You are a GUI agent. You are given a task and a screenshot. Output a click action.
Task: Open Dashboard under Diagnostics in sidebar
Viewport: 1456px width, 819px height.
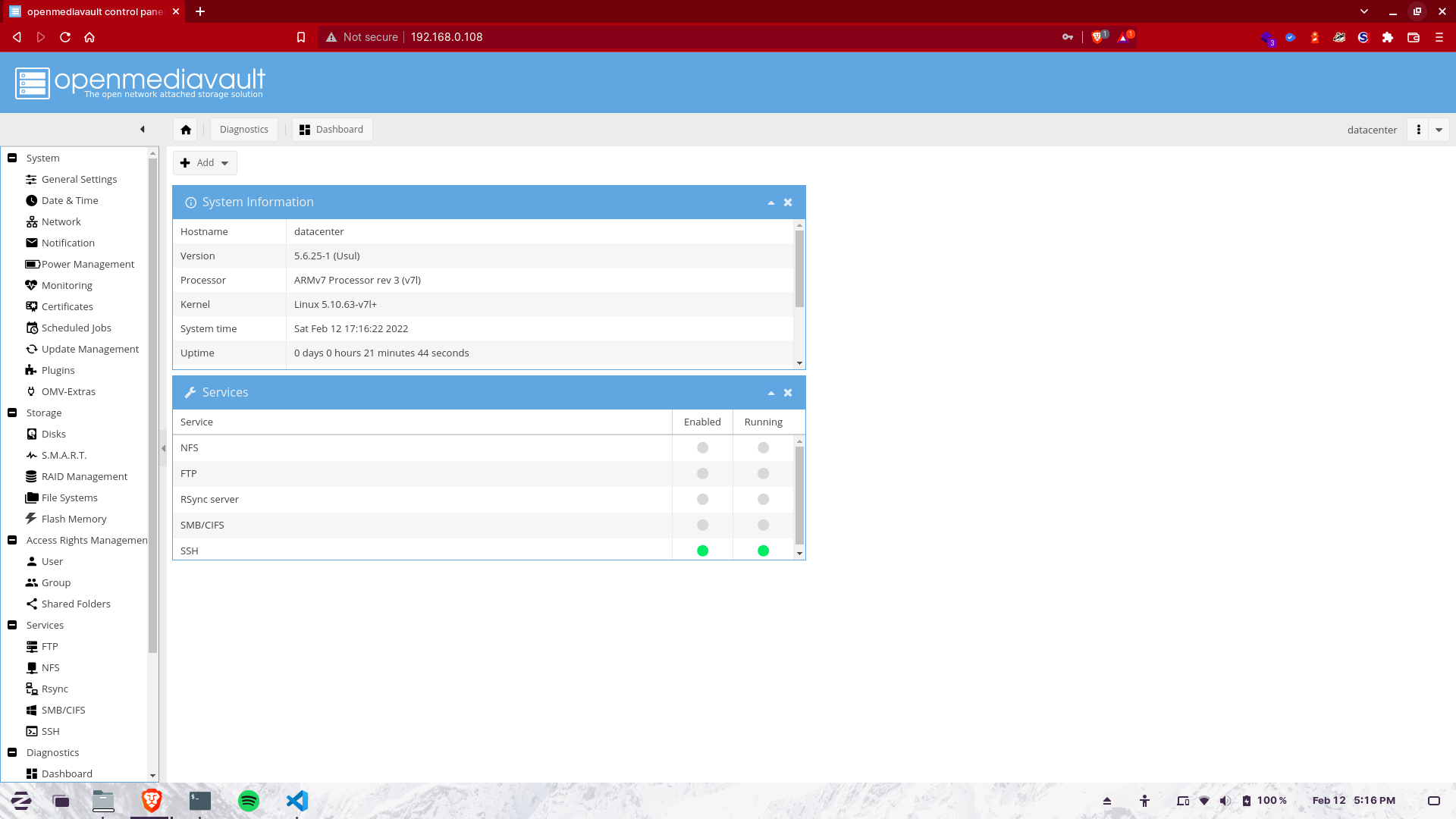tap(67, 773)
